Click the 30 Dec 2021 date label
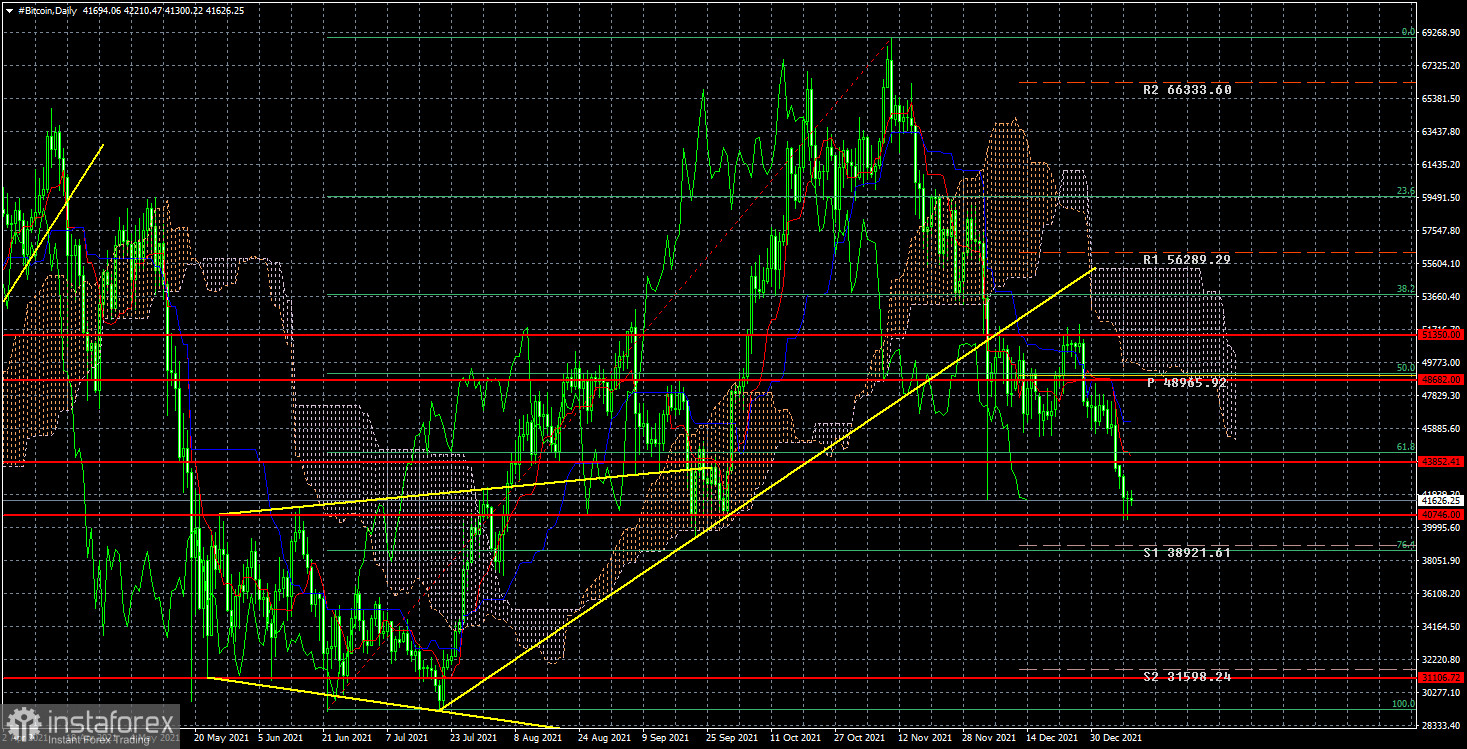 [1116, 737]
